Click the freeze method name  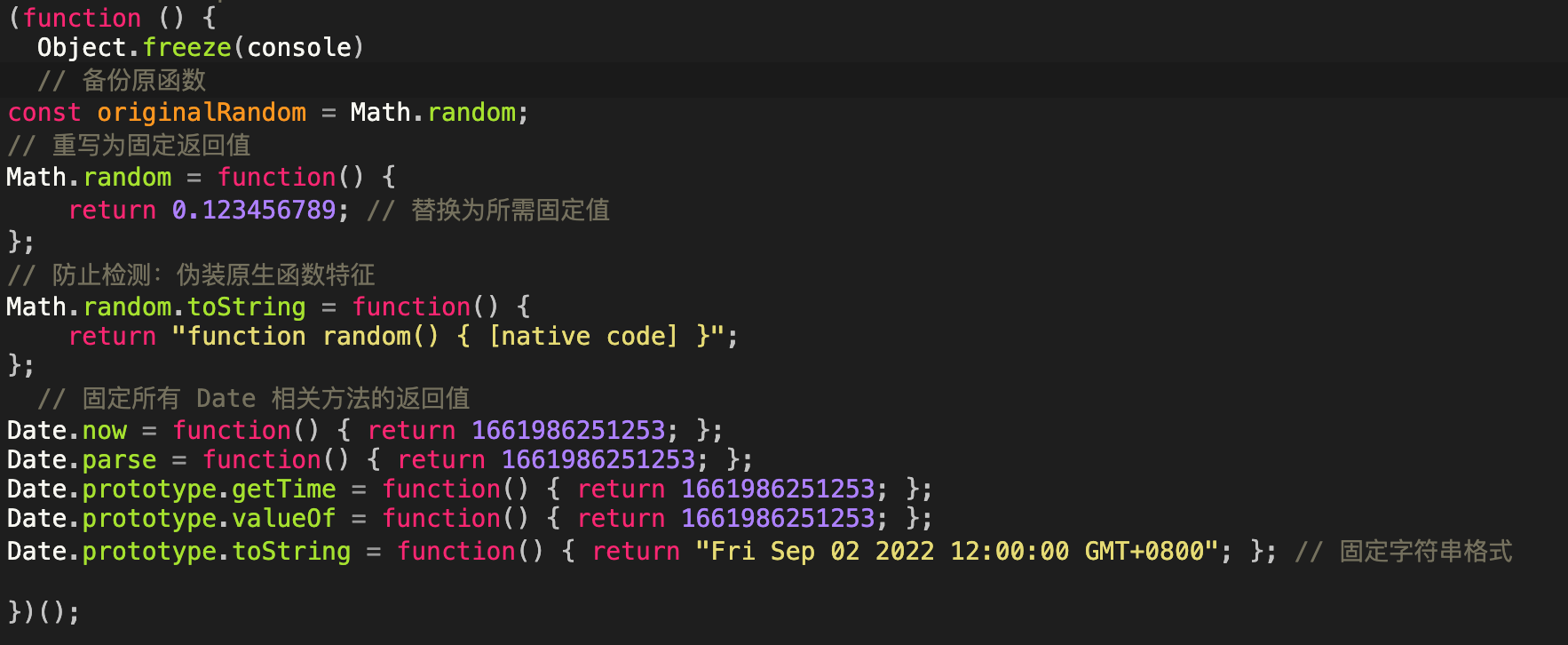[x=186, y=48]
